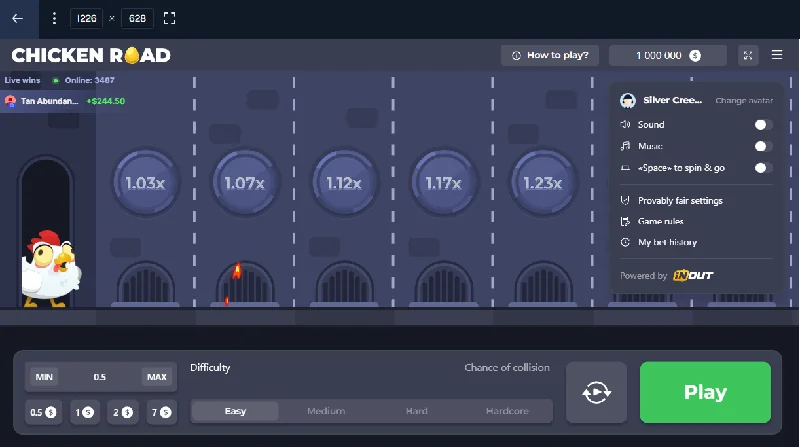The width and height of the screenshot is (800, 447).
Task: Edit the height field showing 628
Action: (137, 18)
